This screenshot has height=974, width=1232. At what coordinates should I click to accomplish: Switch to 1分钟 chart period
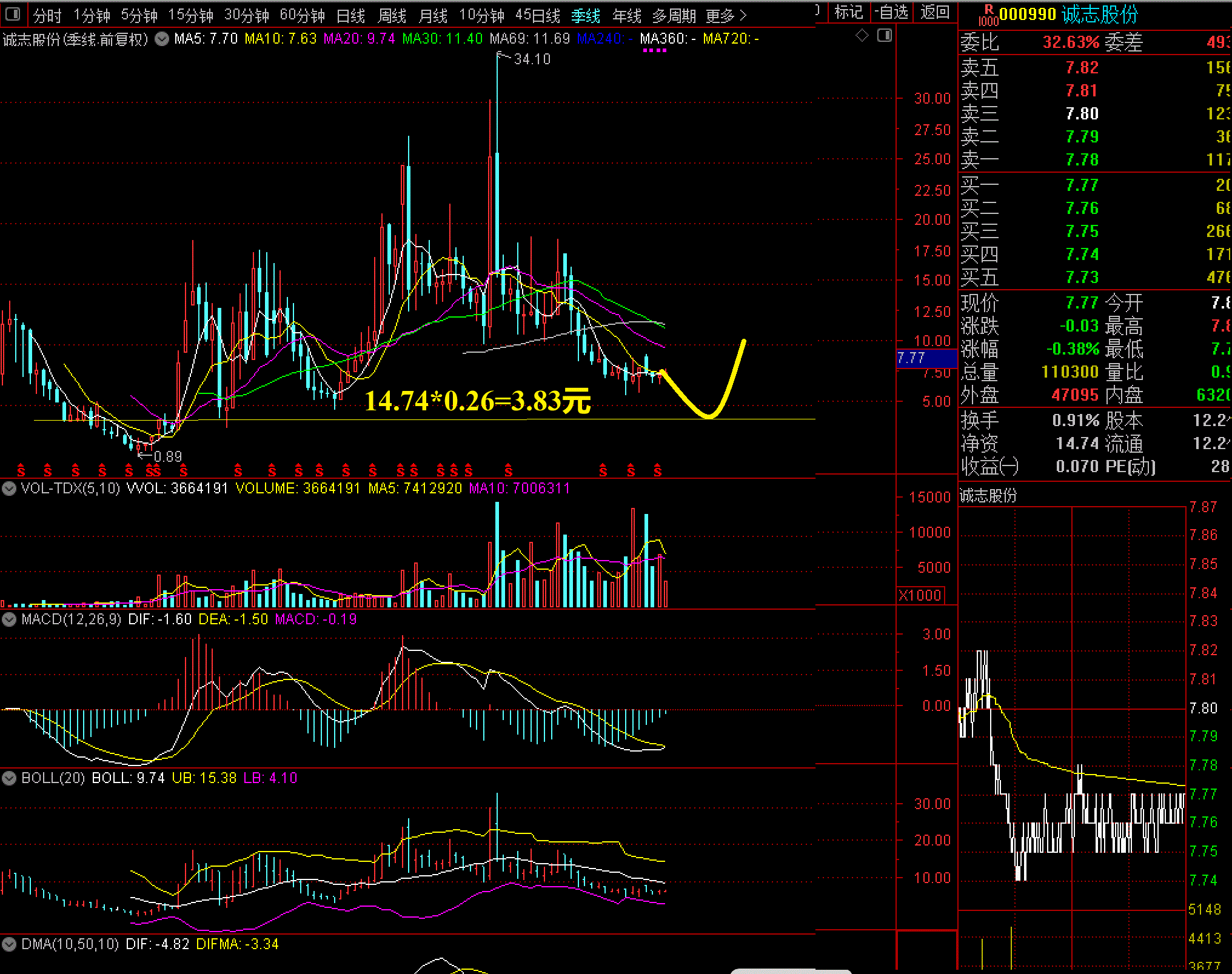92,15
